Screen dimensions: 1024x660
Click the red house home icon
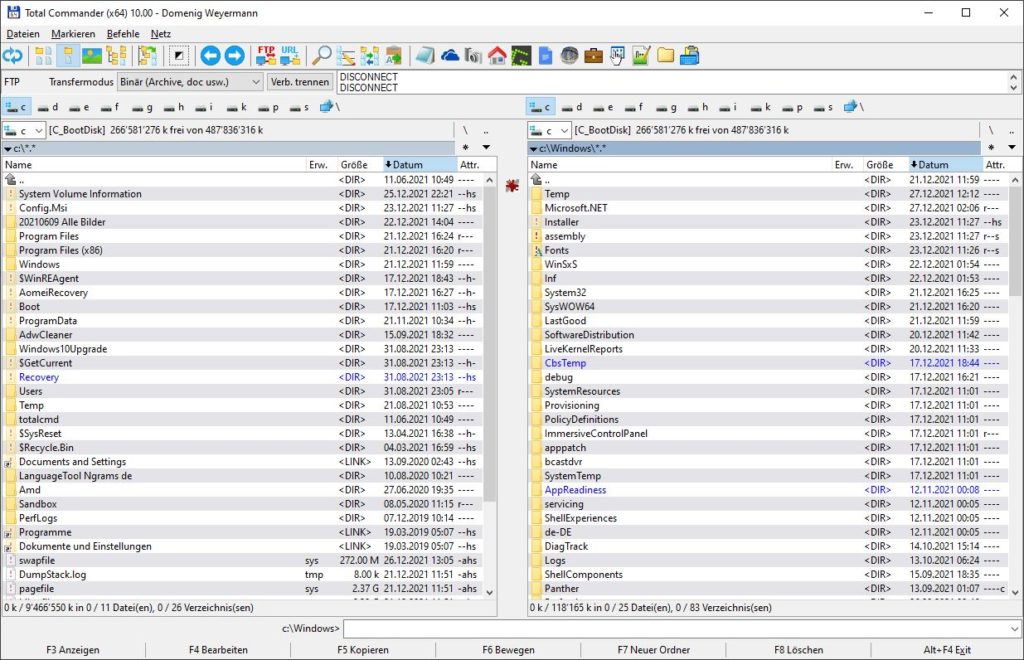point(497,56)
